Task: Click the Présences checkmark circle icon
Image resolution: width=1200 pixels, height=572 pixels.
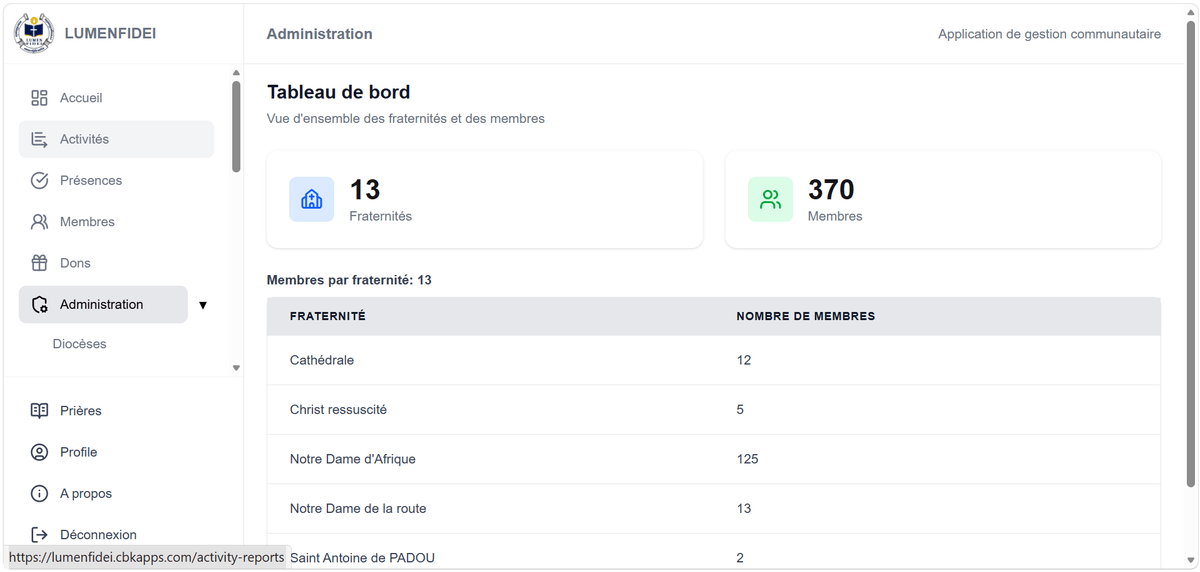Action: (39, 181)
